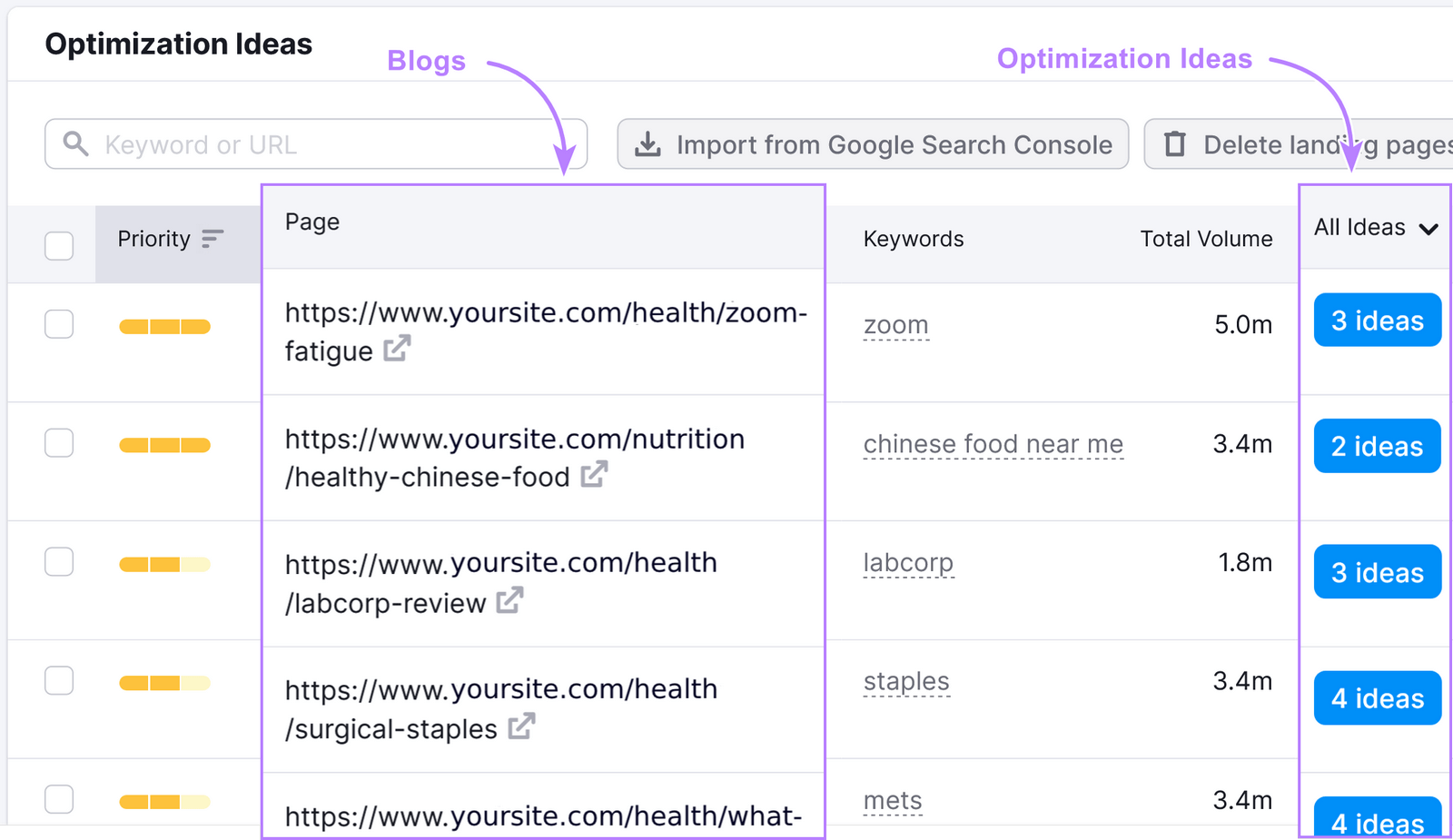This screenshot has height=840, width=1453.
Task: Open the healthy-chinese-food page via external link icon
Action: [x=595, y=474]
